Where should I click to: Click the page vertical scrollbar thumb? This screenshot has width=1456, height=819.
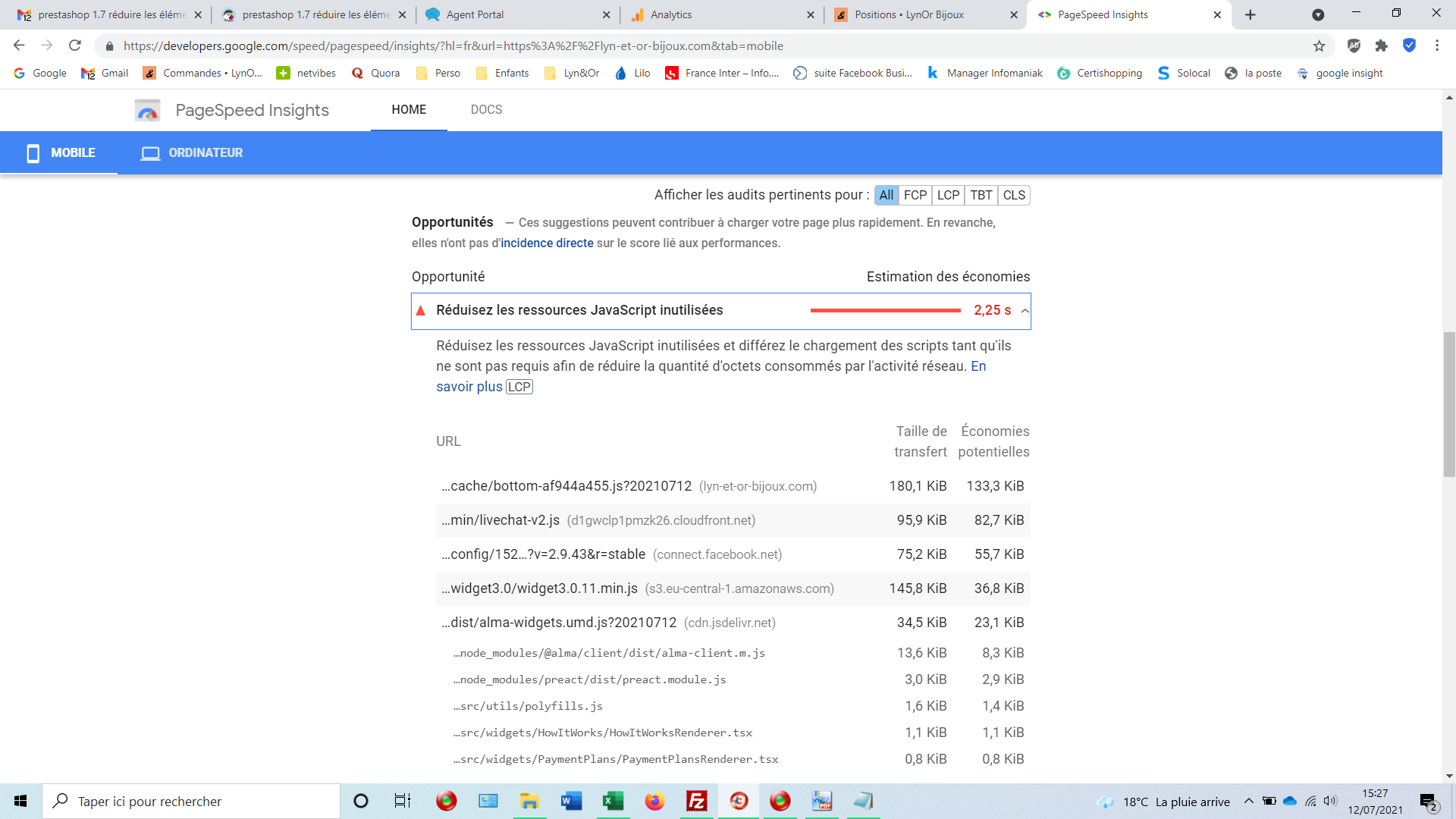coord(1449,404)
